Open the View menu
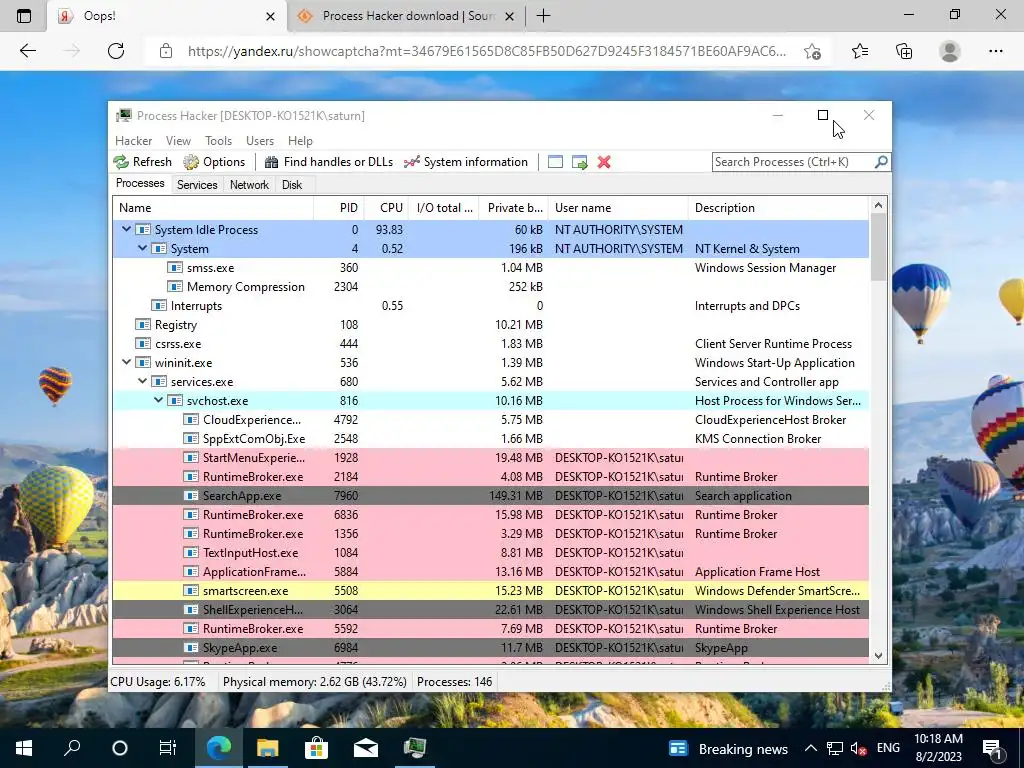Image resolution: width=1024 pixels, height=768 pixels. click(x=178, y=140)
